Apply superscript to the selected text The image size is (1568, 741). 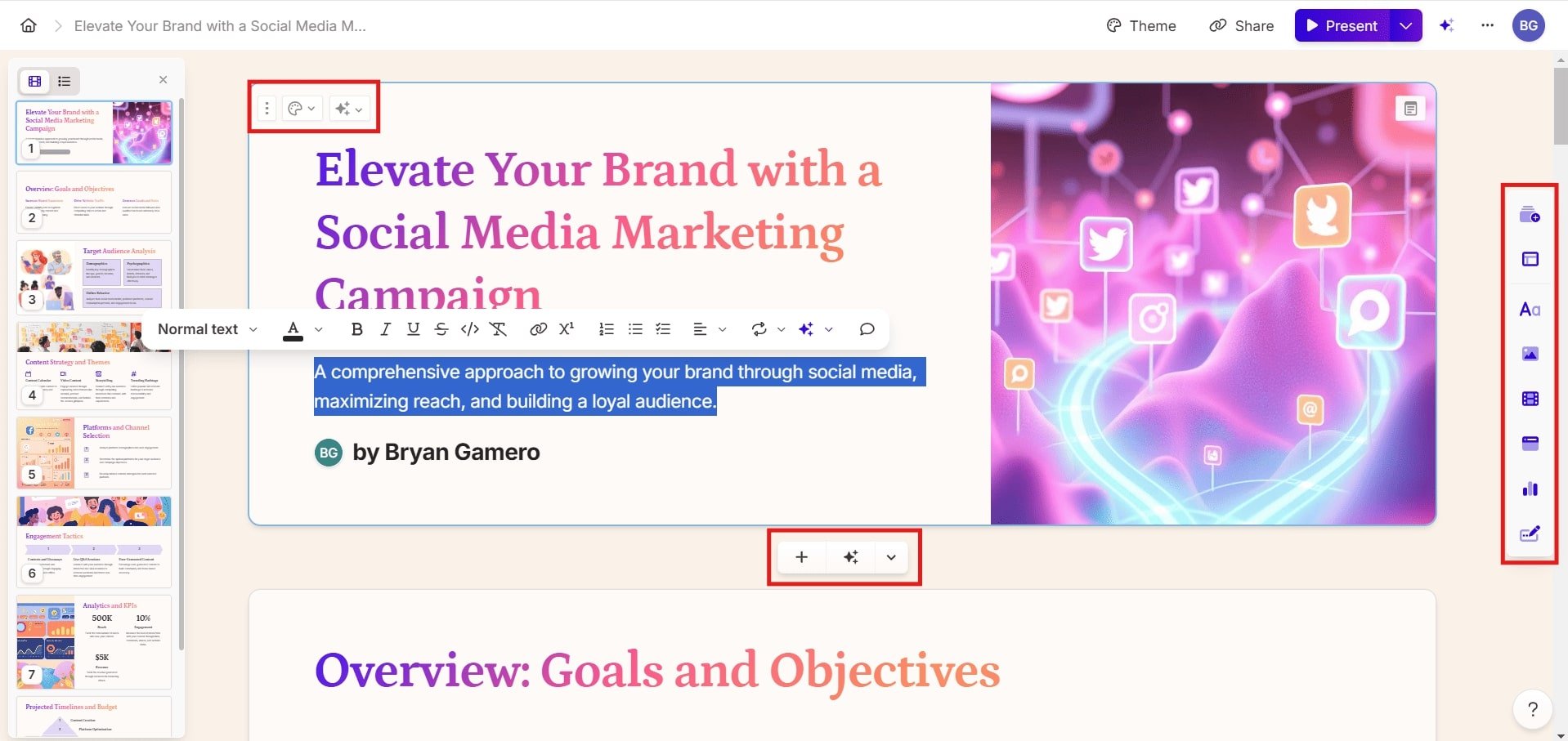coord(566,329)
